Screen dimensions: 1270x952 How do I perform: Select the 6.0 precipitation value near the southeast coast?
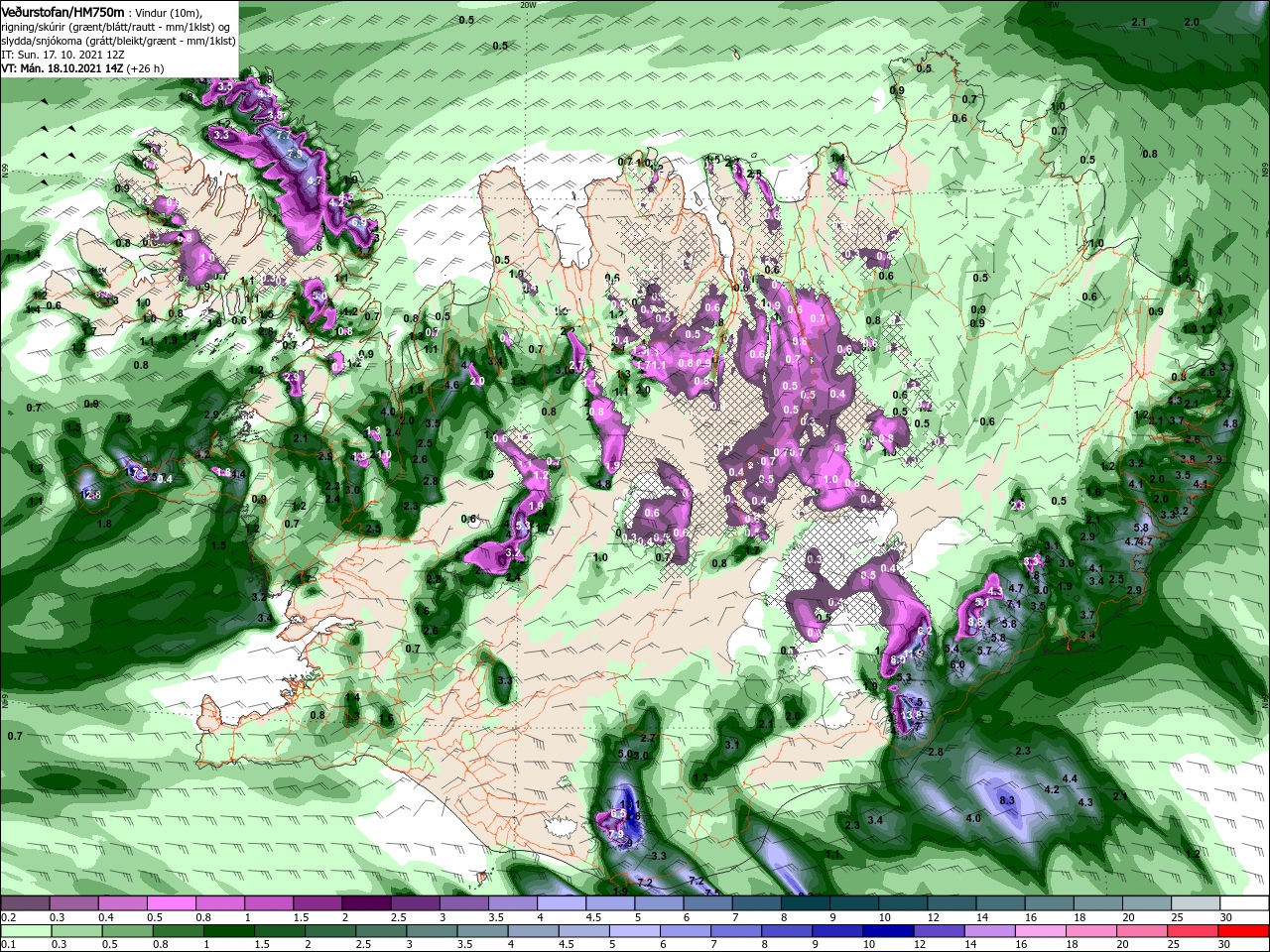click(957, 663)
